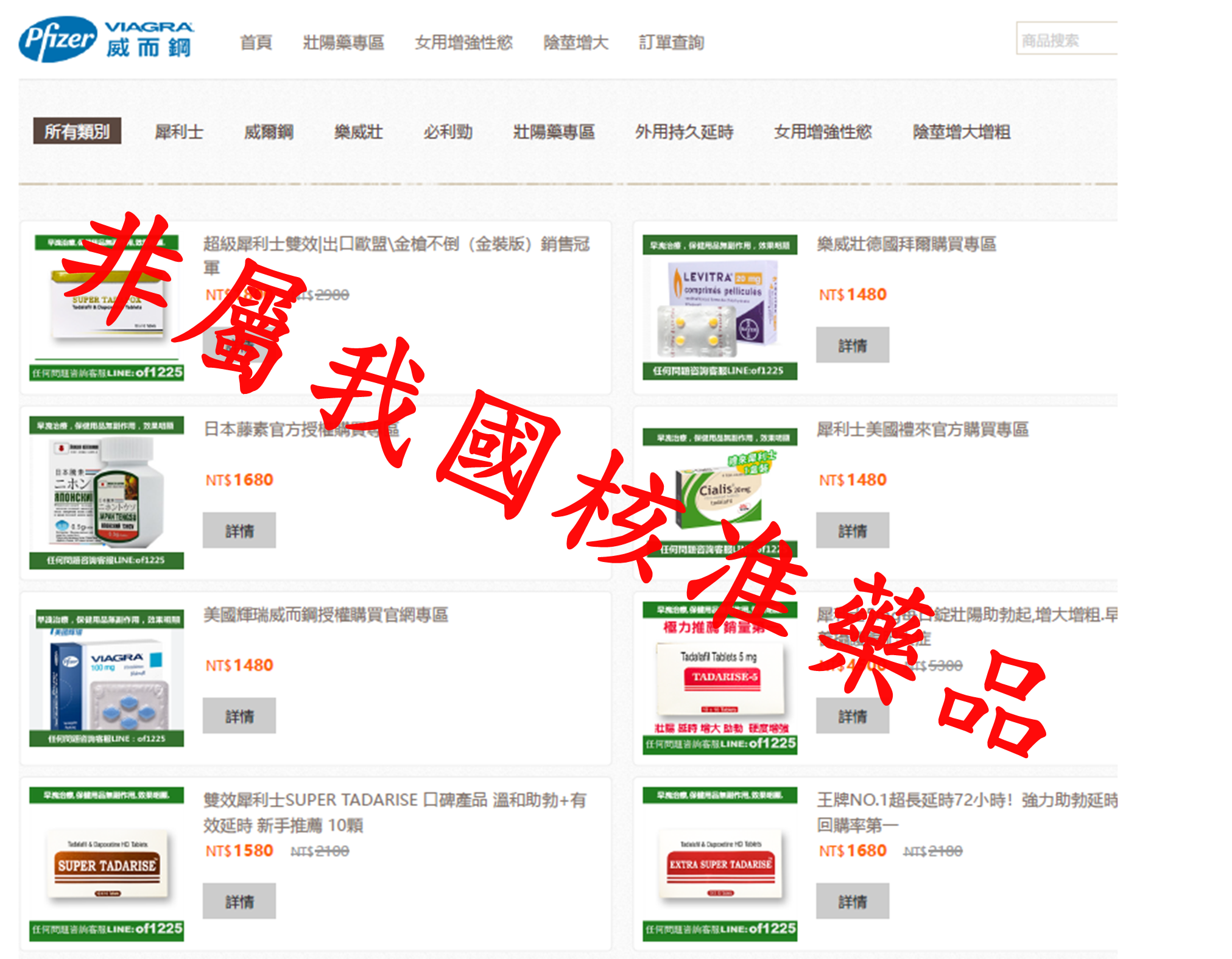Click NT$1680 price of 王牌NO.1
The image size is (1232, 959).
[853, 851]
